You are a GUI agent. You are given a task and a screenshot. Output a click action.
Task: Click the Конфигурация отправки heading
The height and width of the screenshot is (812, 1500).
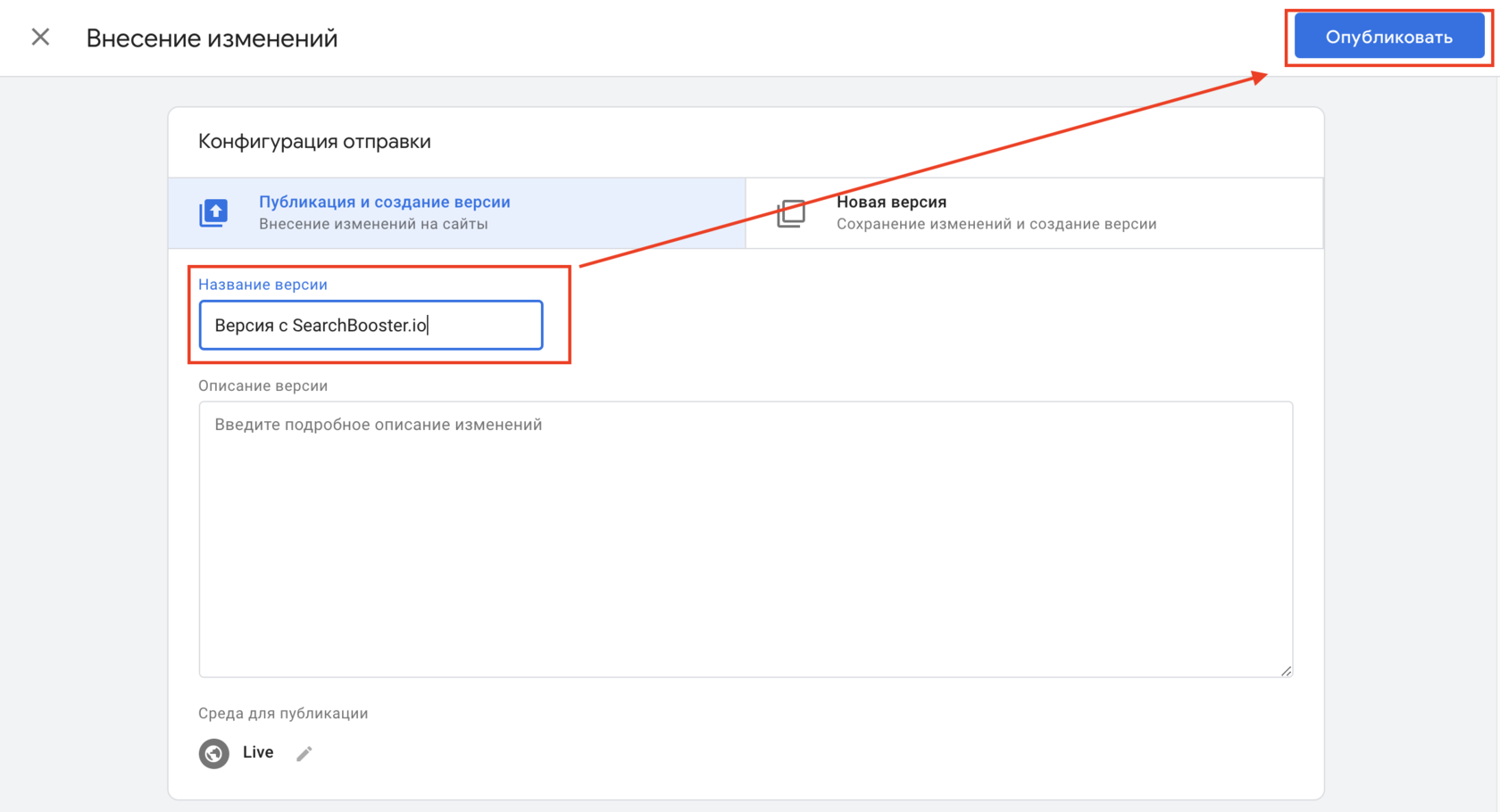(x=314, y=142)
